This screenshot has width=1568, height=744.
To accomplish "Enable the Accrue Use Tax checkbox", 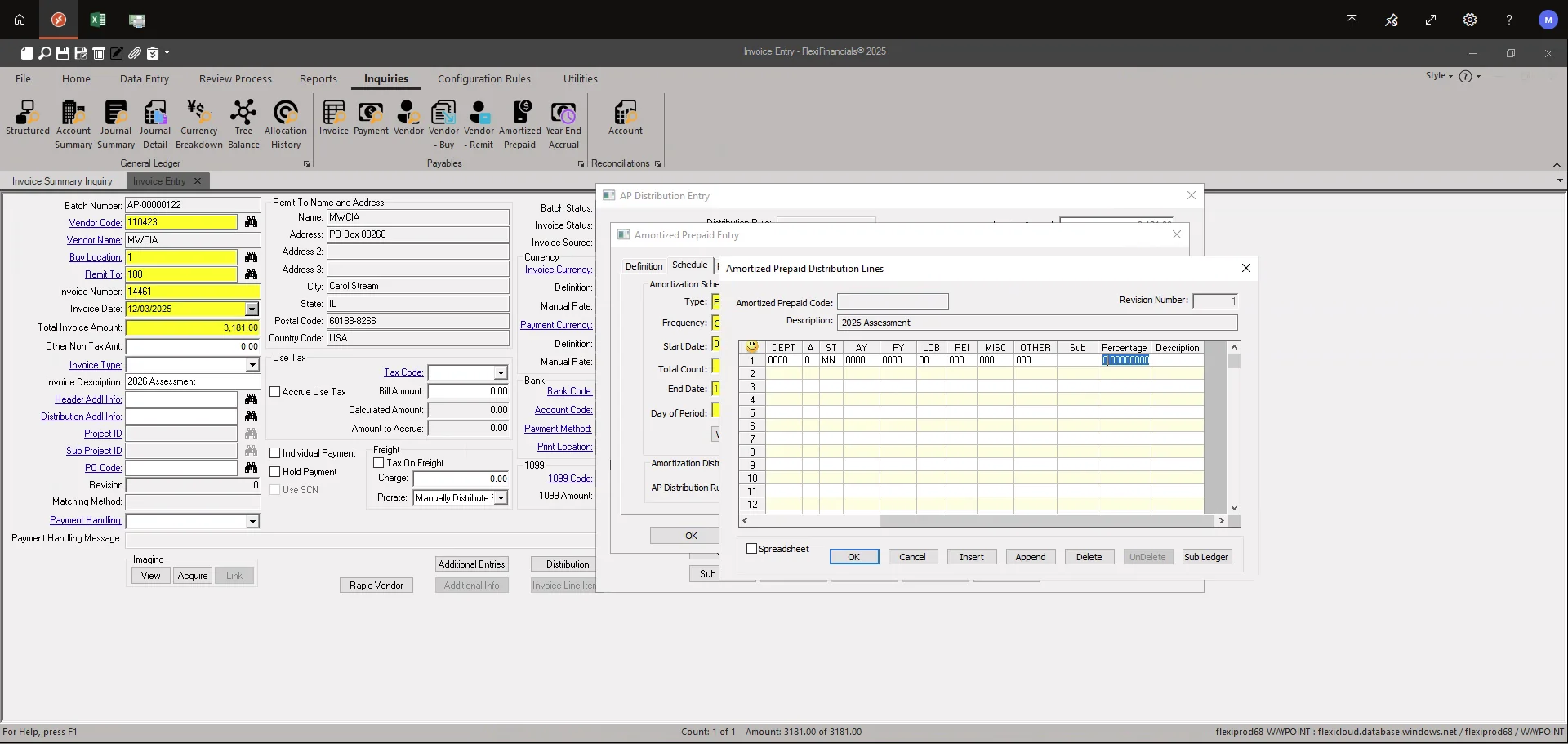I will coord(276,391).
